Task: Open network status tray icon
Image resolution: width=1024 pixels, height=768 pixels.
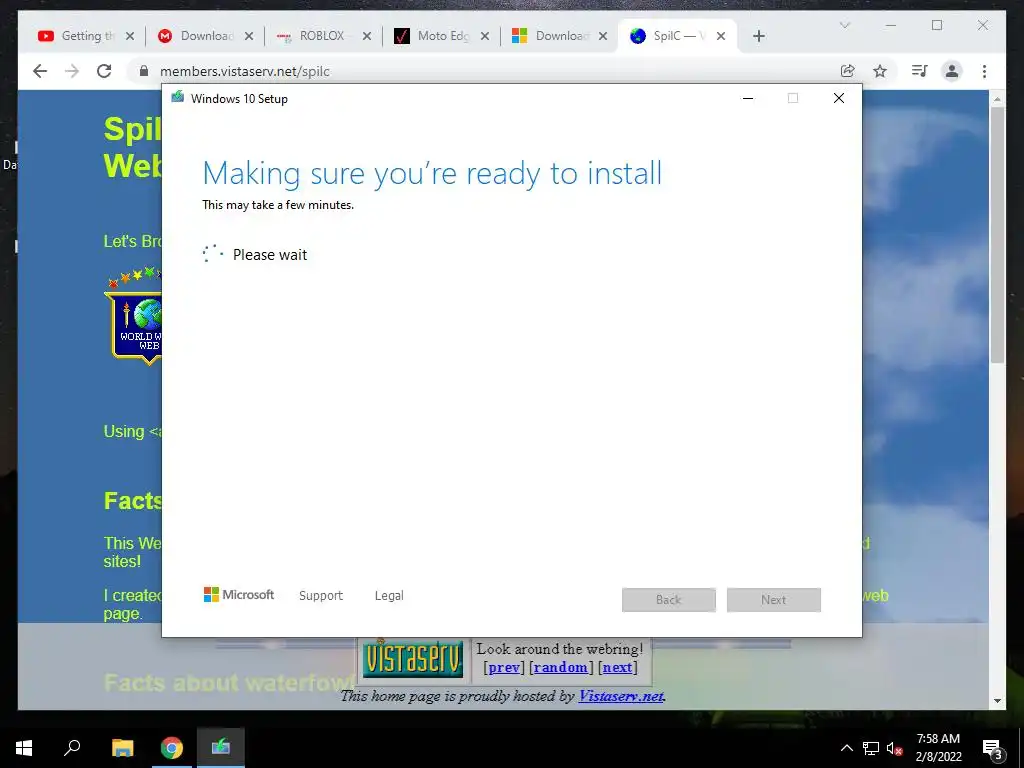Action: [x=871, y=748]
